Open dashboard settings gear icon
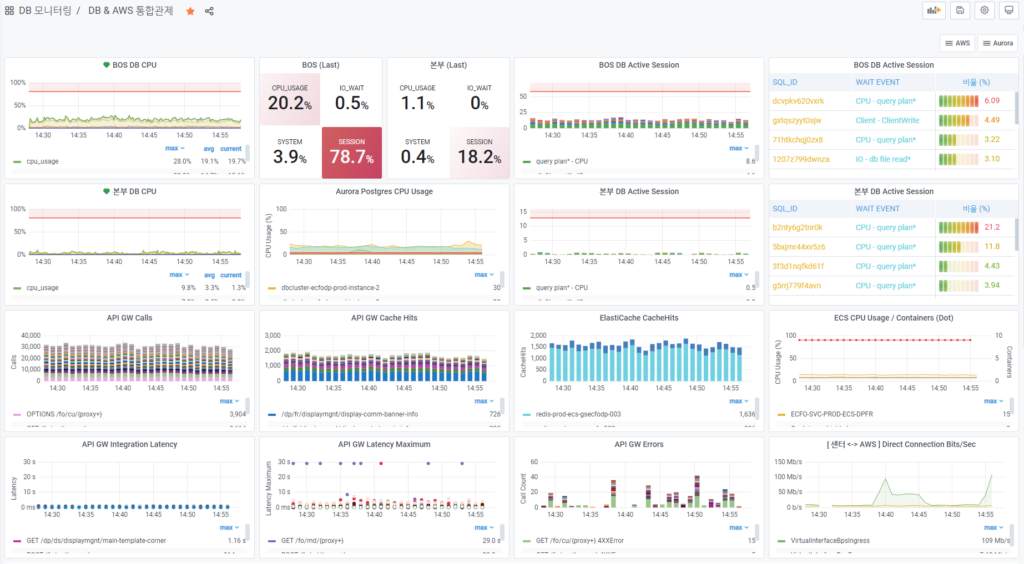The width and height of the screenshot is (1024, 564). [x=985, y=11]
